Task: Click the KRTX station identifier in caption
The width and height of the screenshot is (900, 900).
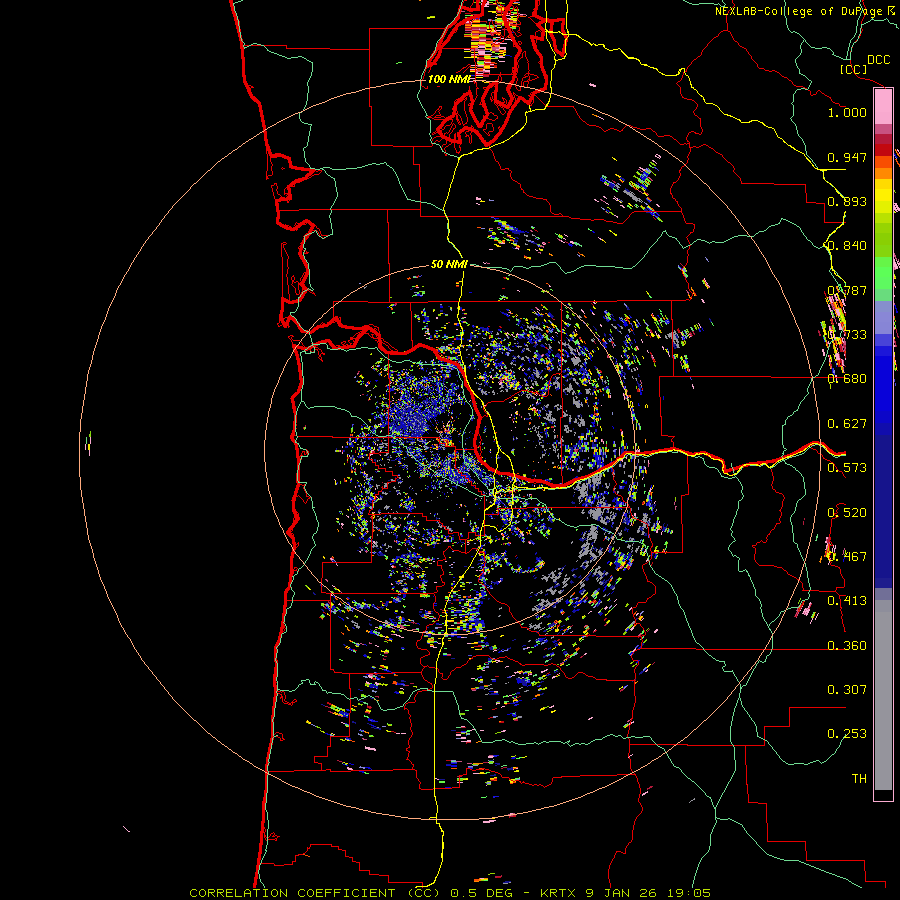Action: click(x=559, y=893)
